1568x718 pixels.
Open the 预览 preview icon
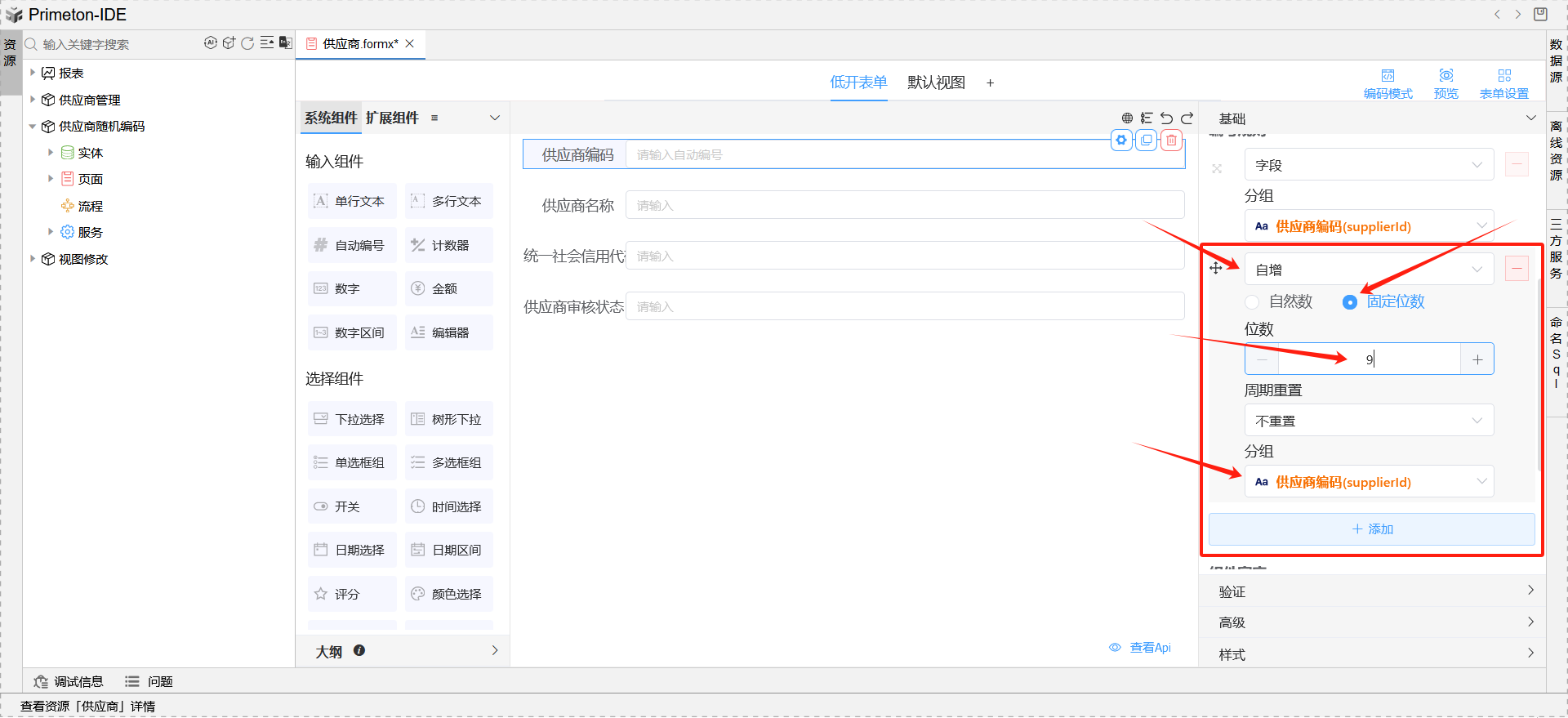1445,83
